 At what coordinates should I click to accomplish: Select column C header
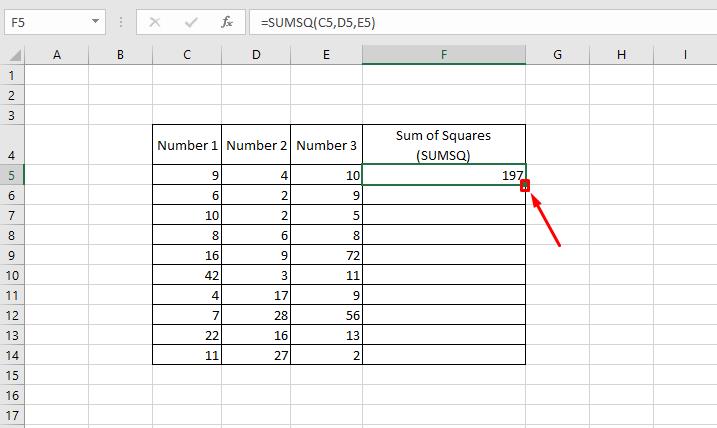pos(187,55)
